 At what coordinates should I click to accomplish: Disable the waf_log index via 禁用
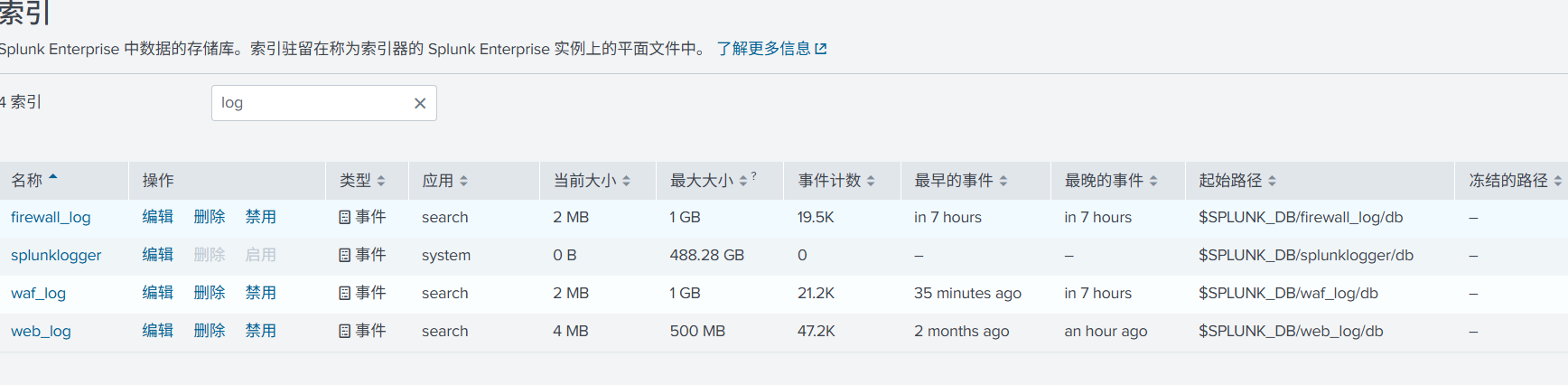[261, 293]
